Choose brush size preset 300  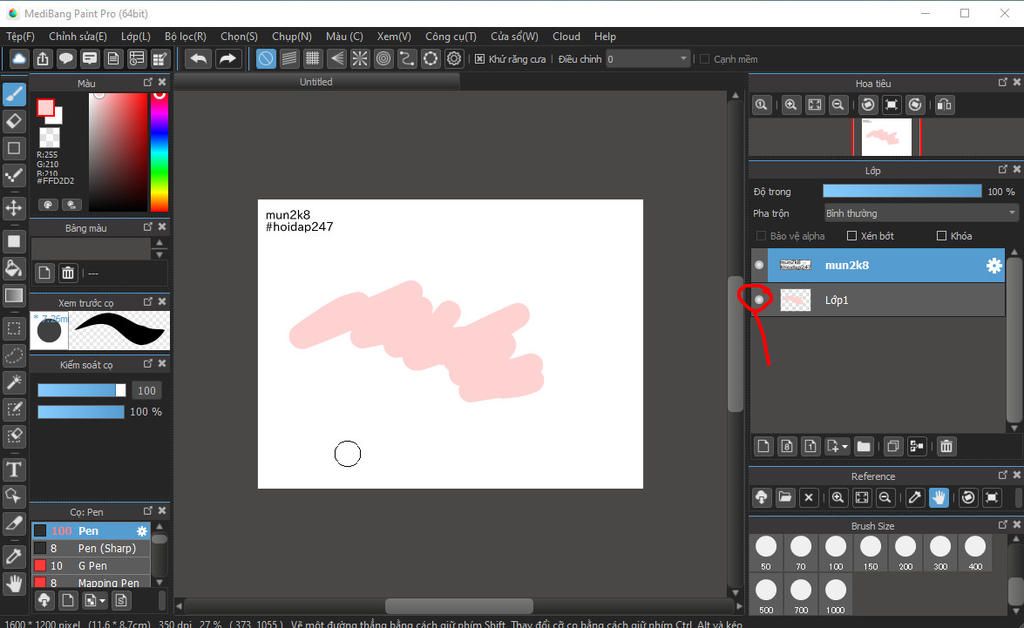pyautogui.click(x=940, y=552)
